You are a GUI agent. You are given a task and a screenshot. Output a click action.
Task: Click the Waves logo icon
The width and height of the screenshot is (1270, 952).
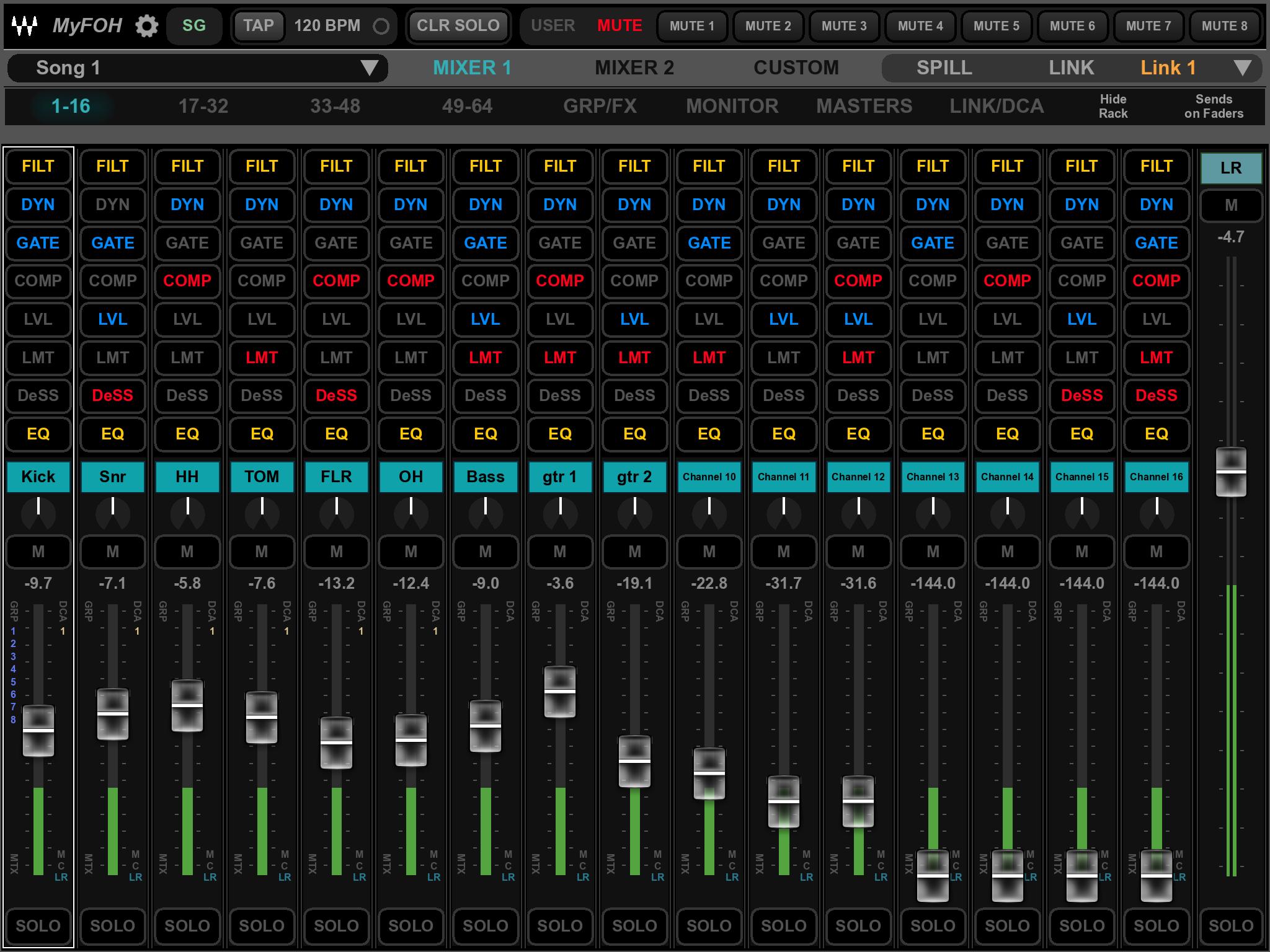[25, 26]
